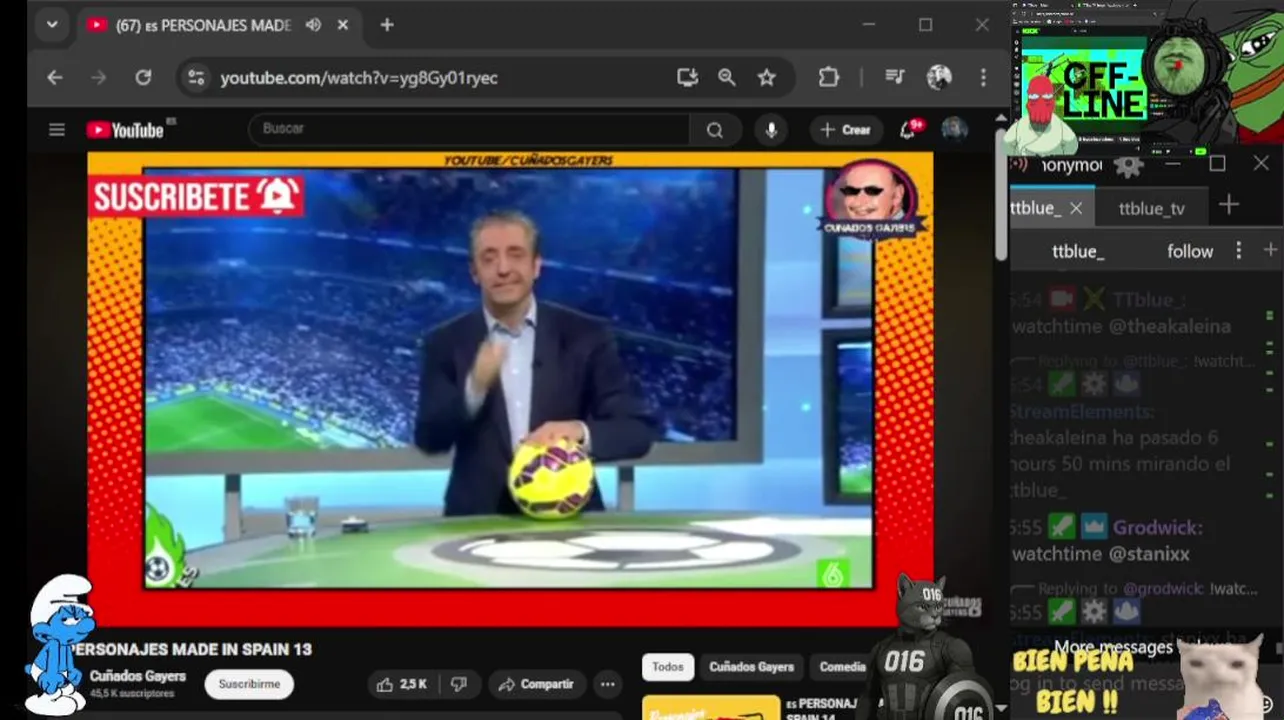Open more actions three-dot button

click(607, 684)
